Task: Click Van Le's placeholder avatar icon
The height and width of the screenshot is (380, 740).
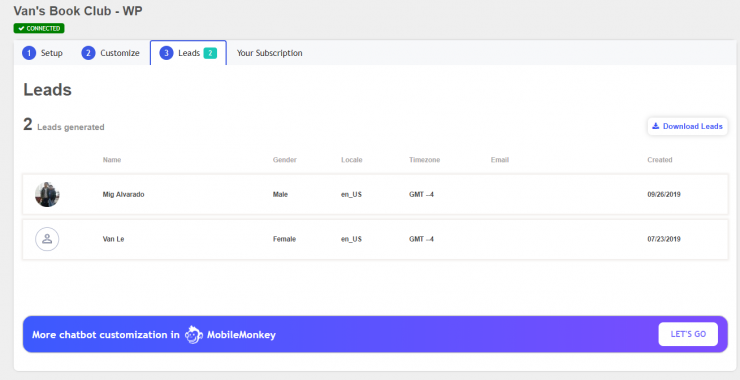Action: click(x=47, y=239)
